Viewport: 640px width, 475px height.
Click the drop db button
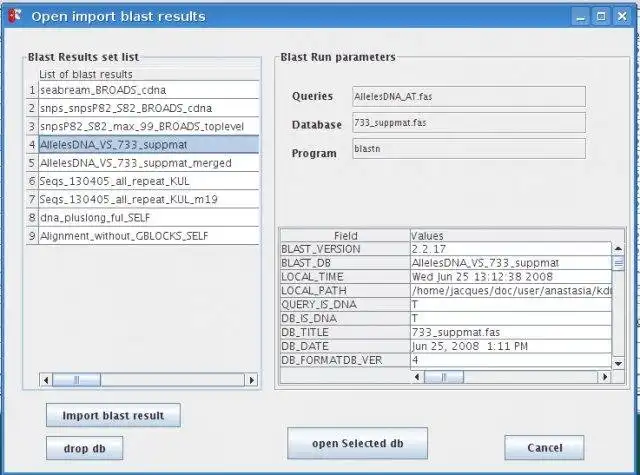pyautogui.click(x=84, y=448)
